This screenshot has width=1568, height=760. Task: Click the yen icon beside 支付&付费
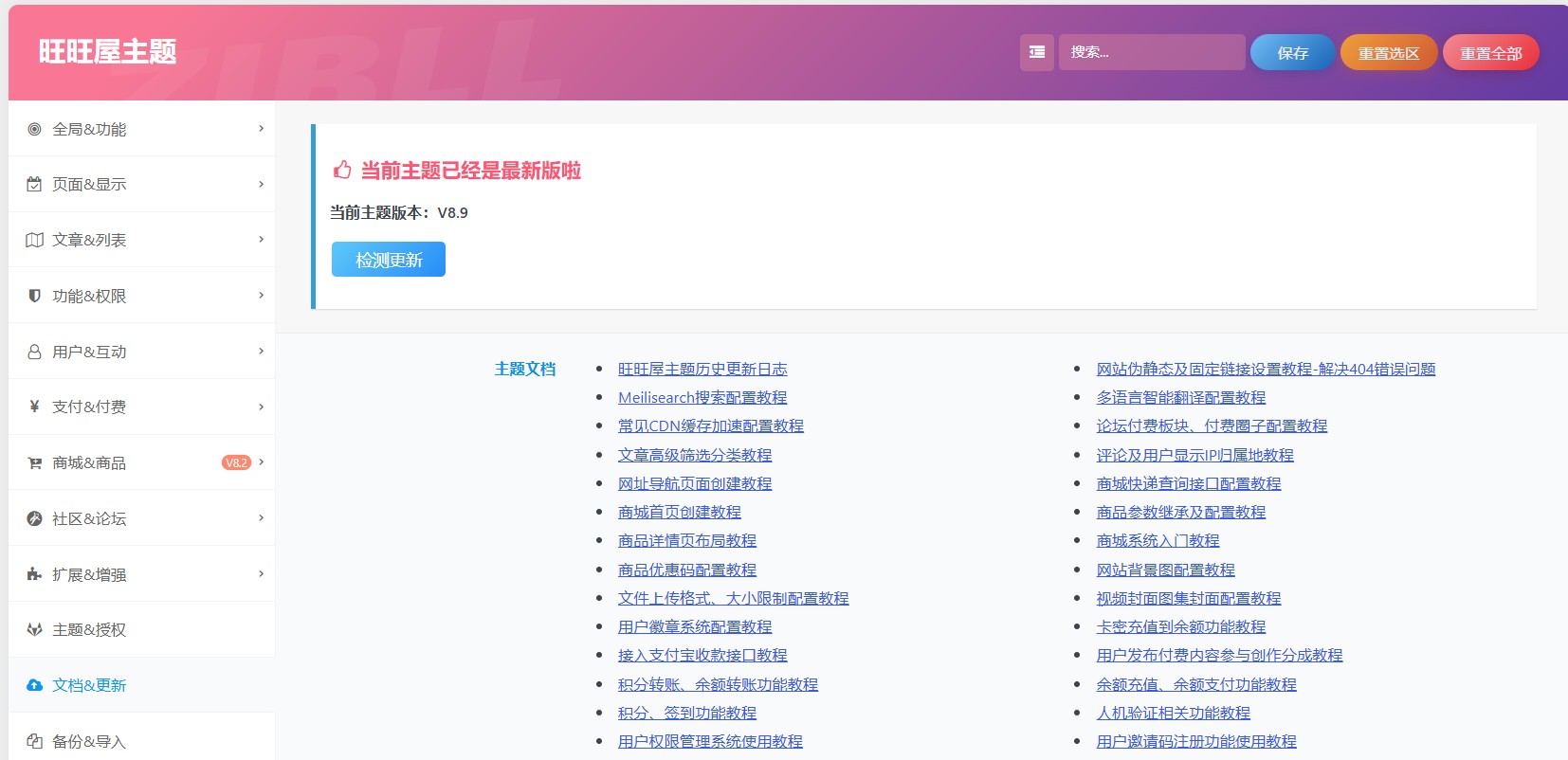(x=34, y=407)
